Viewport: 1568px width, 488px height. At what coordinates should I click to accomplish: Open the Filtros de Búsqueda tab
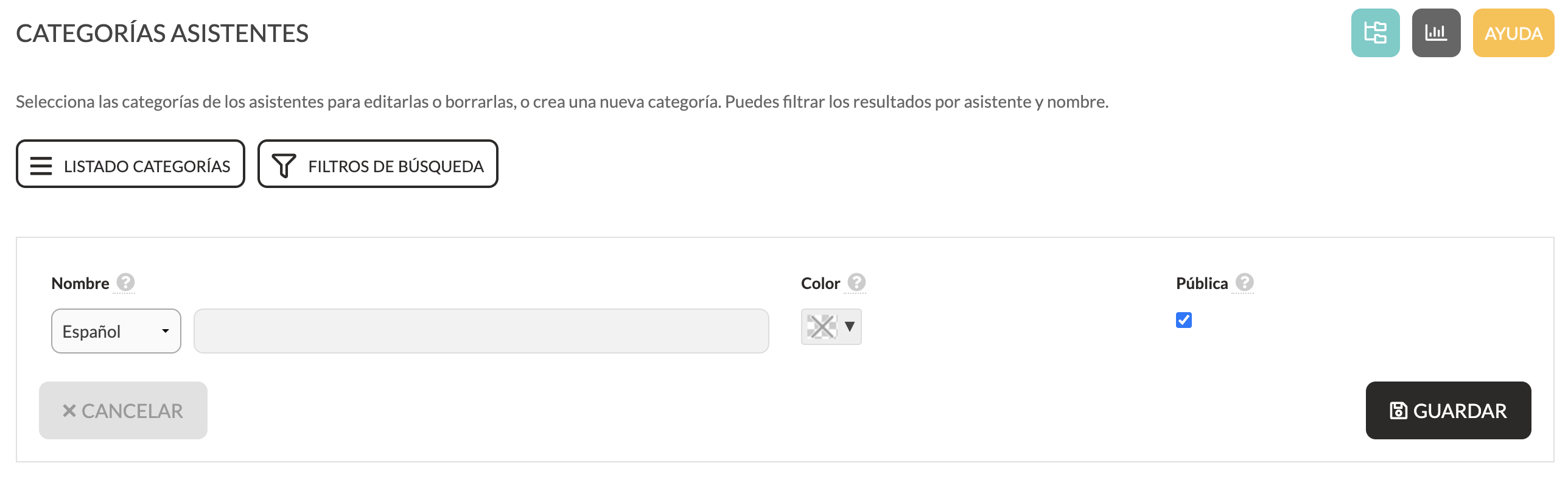click(377, 164)
